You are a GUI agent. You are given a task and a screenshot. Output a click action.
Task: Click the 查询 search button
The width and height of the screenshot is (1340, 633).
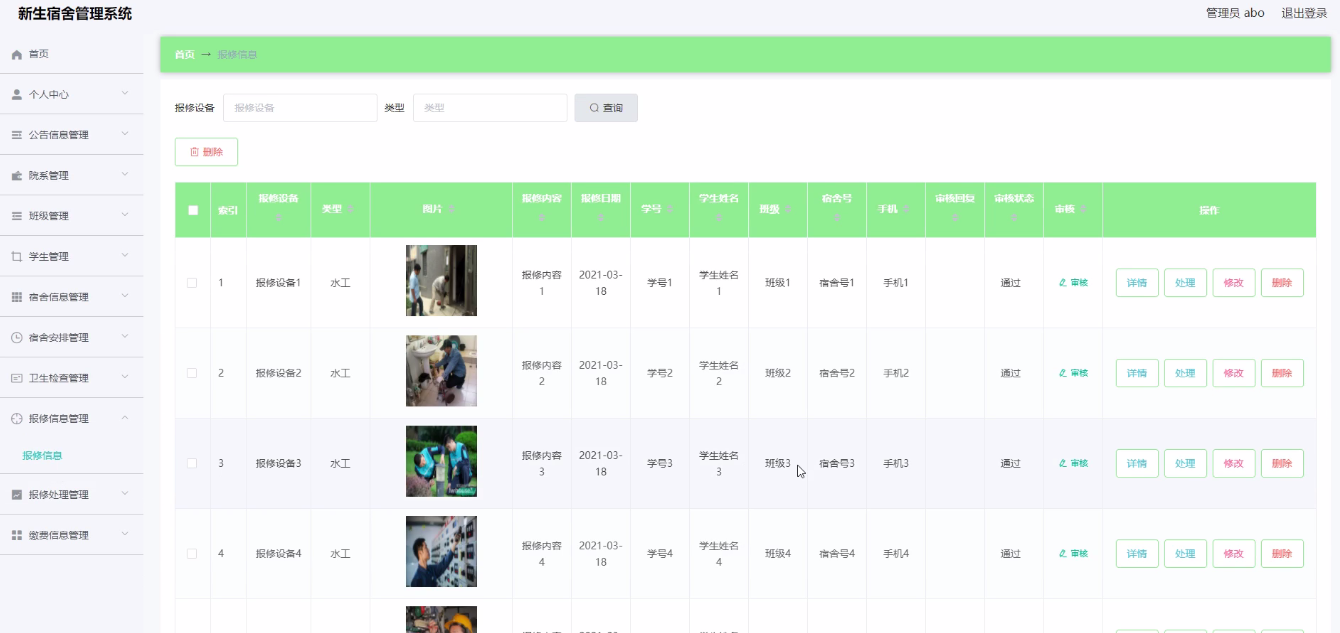pos(605,108)
